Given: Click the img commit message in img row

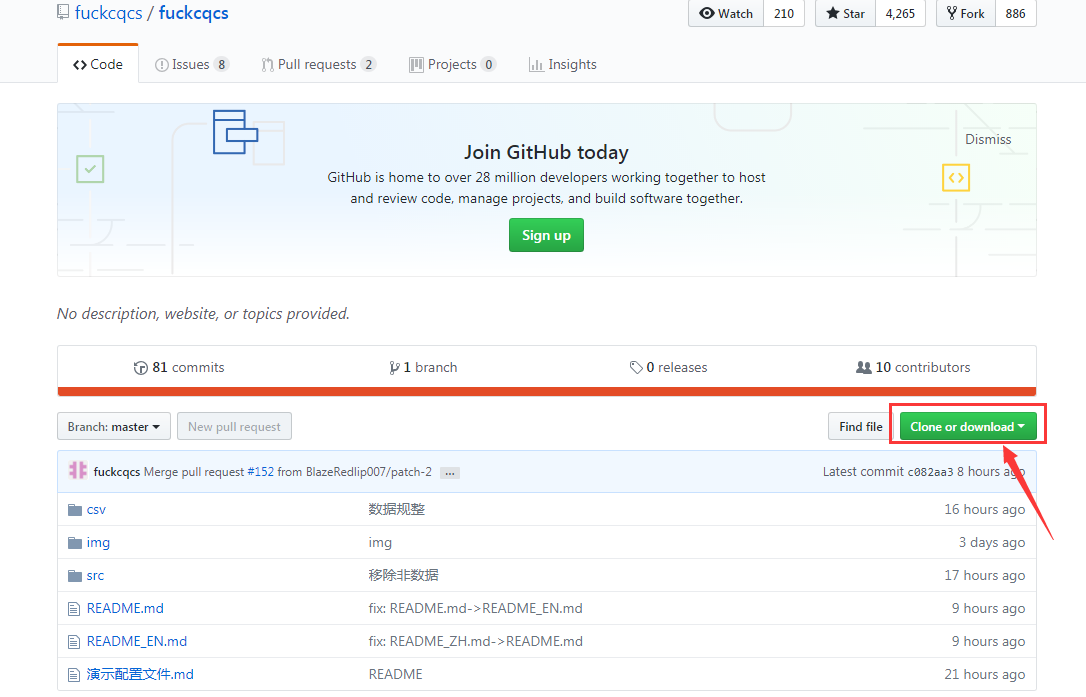Looking at the screenshot, I should coord(380,542).
